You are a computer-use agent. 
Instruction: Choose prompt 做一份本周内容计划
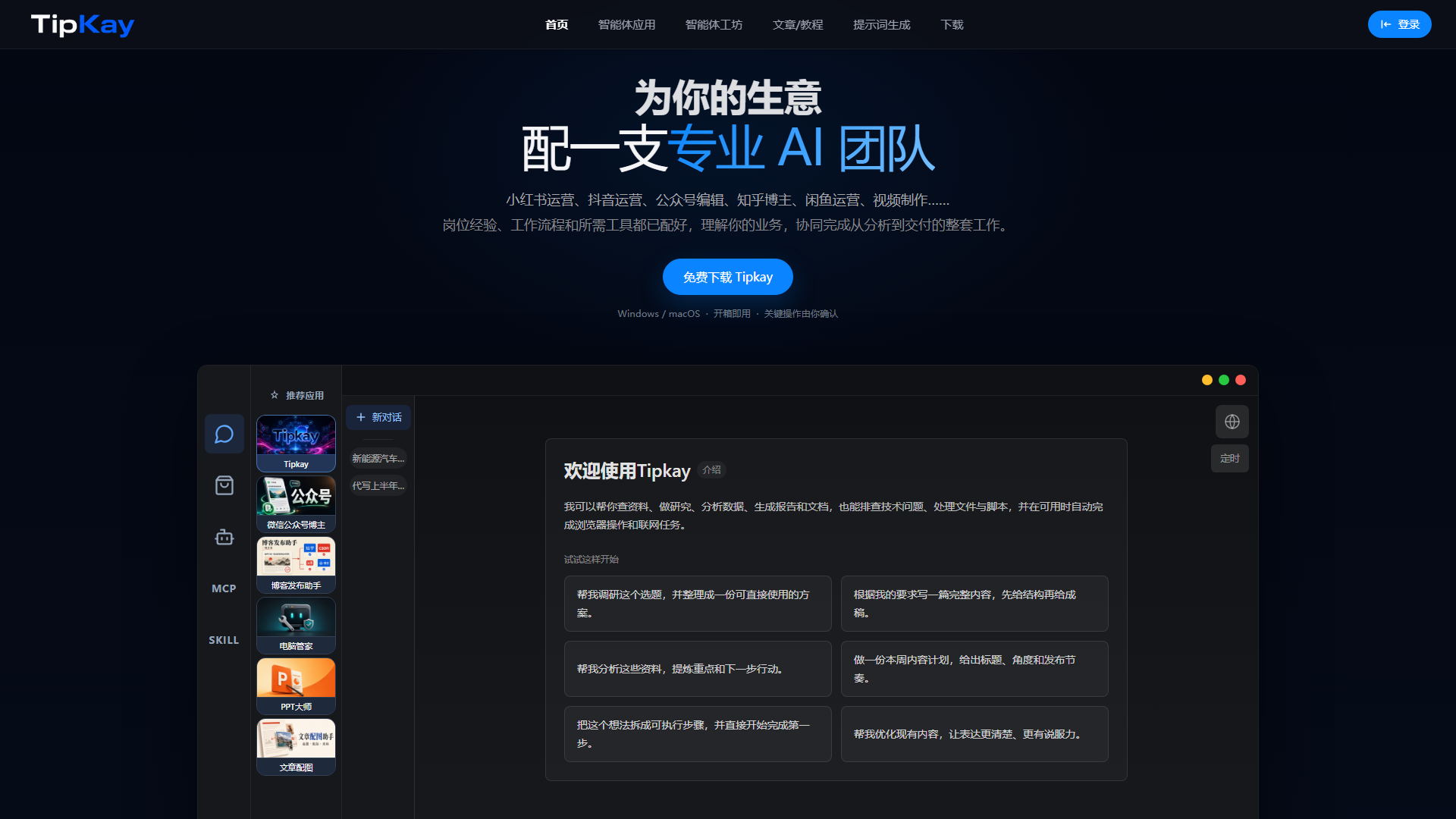[974, 669]
